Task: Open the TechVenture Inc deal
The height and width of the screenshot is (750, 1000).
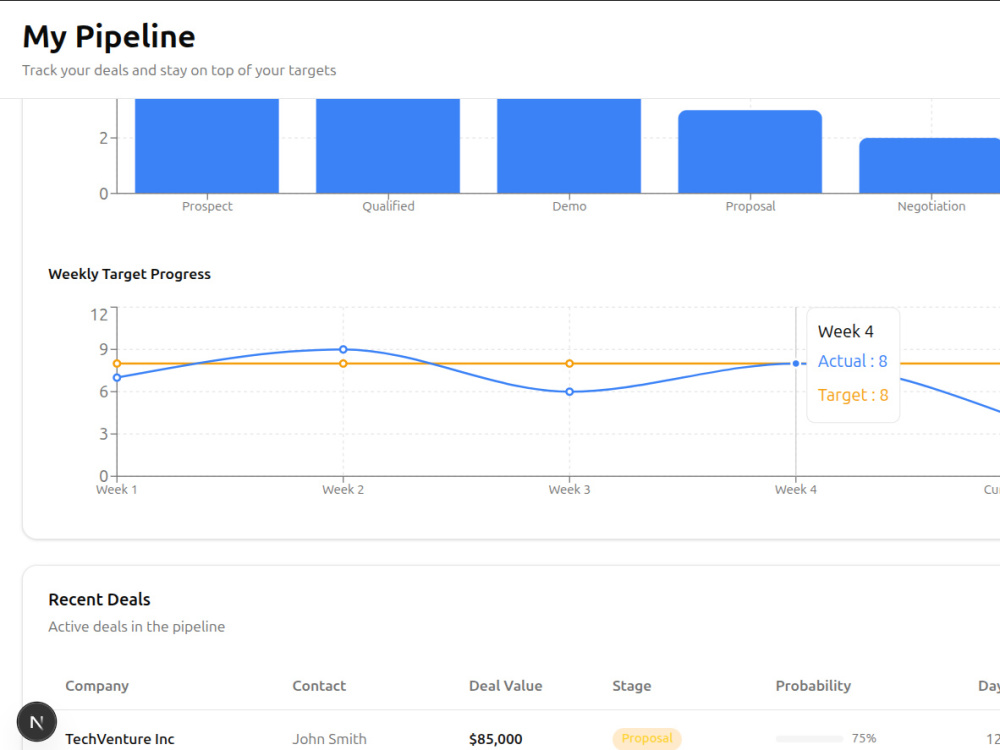Action: tap(120, 739)
